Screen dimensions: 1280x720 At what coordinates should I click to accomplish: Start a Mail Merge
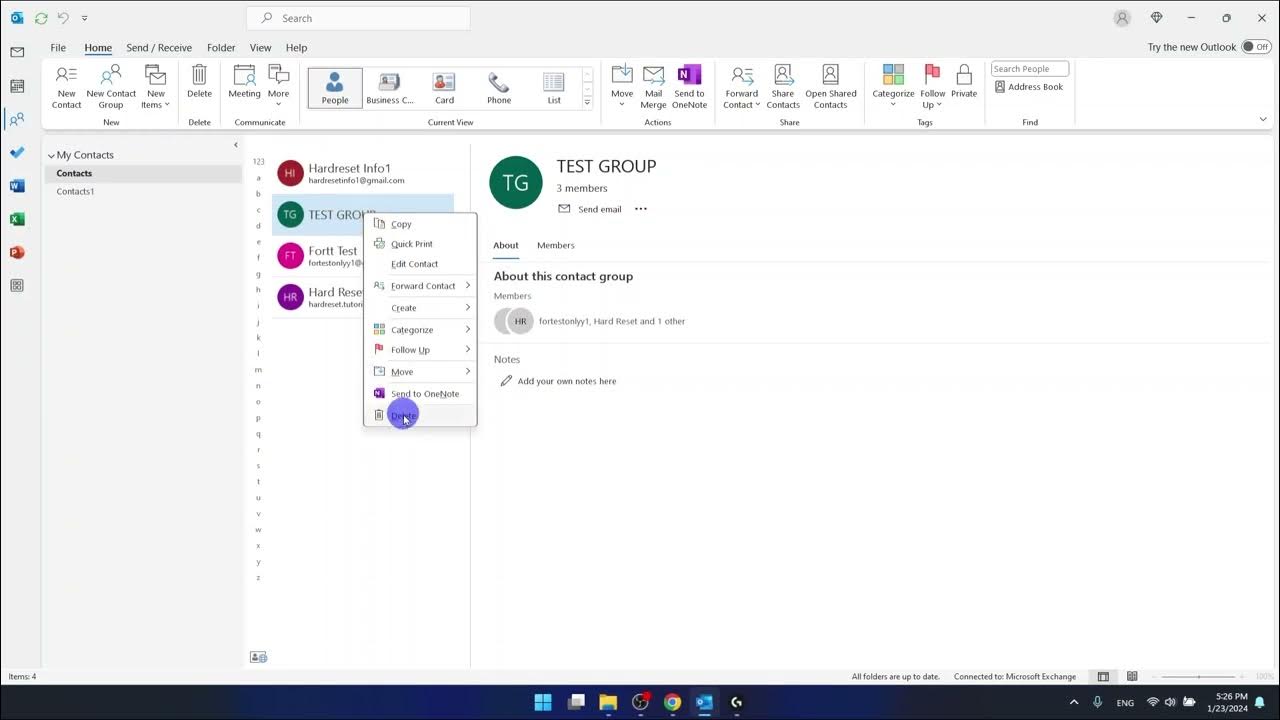click(x=653, y=87)
